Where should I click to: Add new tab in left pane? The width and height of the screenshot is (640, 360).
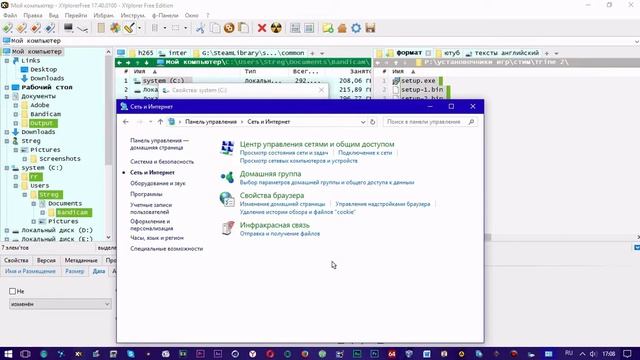[312, 53]
